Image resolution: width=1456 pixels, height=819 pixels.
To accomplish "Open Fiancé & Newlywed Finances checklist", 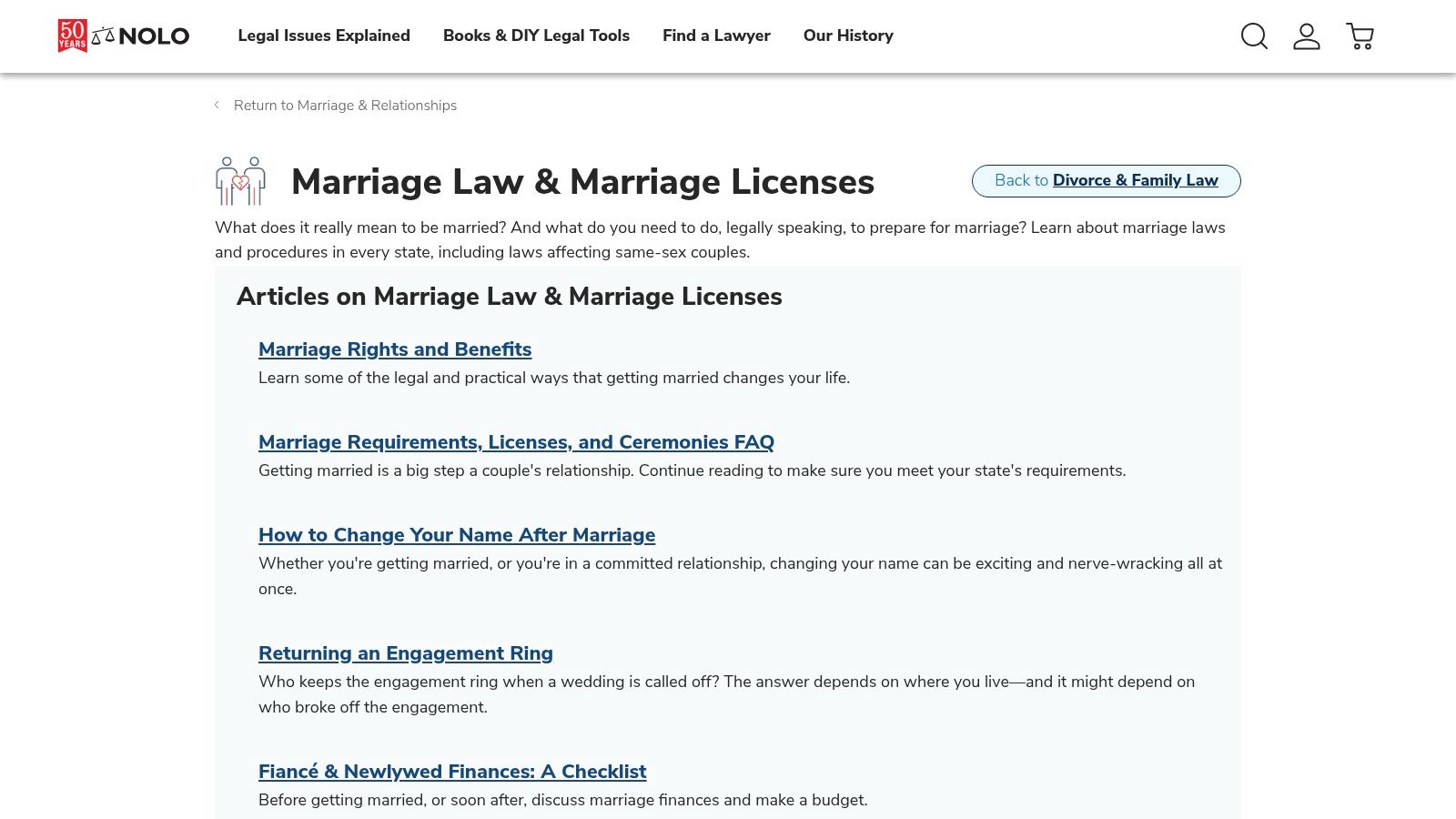I will pyautogui.click(x=452, y=772).
